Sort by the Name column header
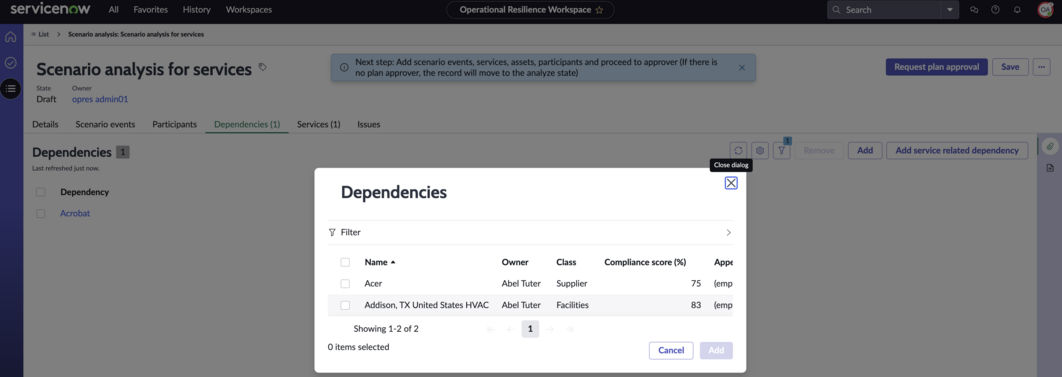Image resolution: width=1062 pixels, height=377 pixels. coord(379,262)
